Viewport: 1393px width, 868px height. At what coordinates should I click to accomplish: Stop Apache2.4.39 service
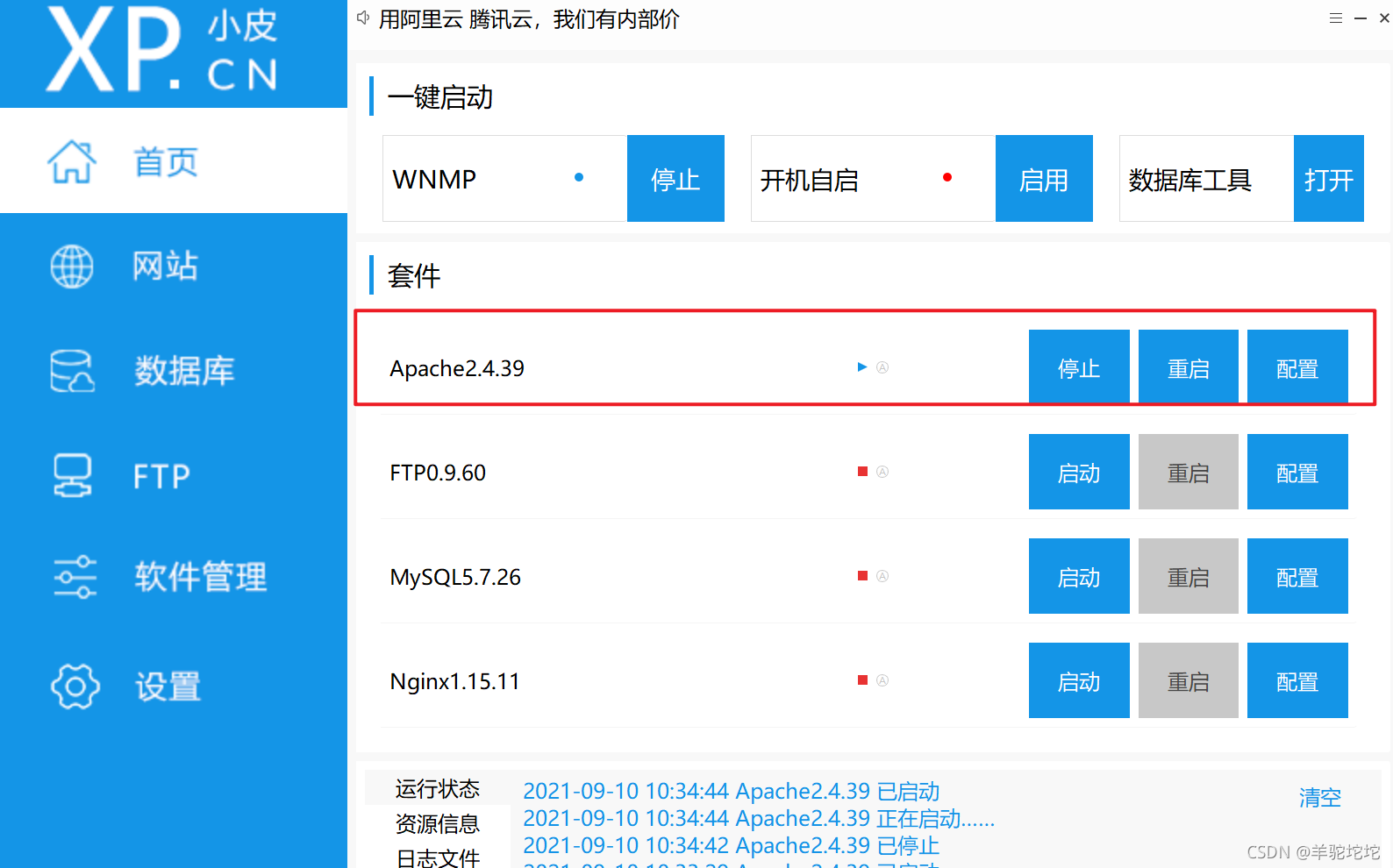coord(1079,367)
